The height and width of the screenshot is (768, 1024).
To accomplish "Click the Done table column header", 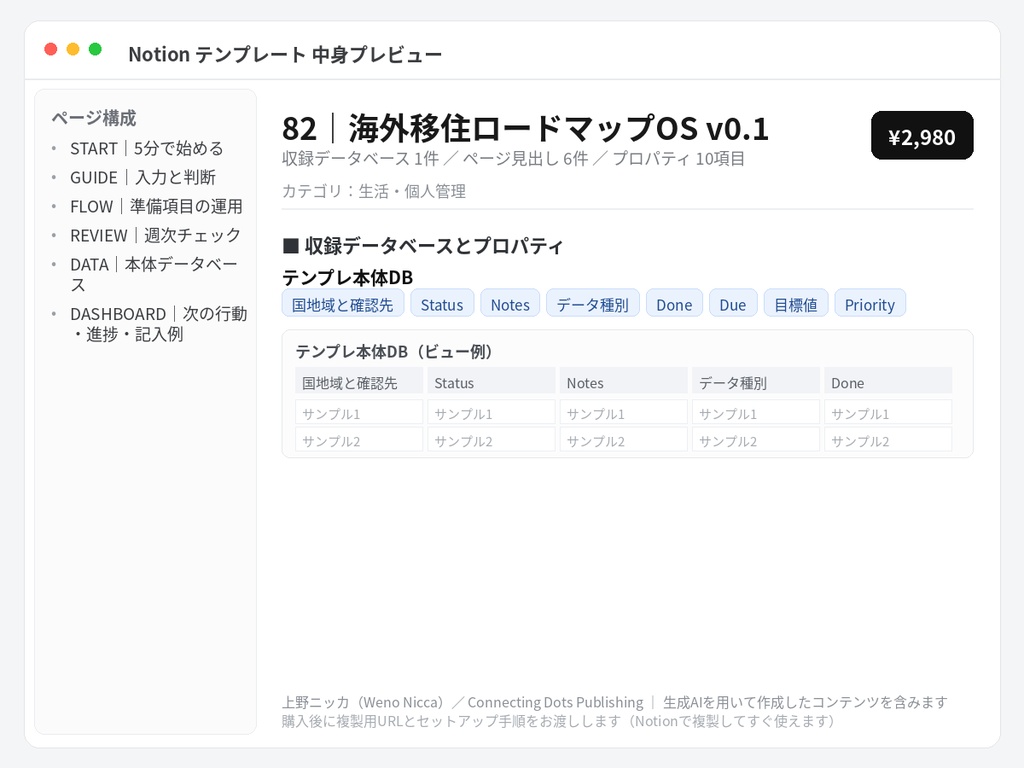I will [x=888, y=382].
